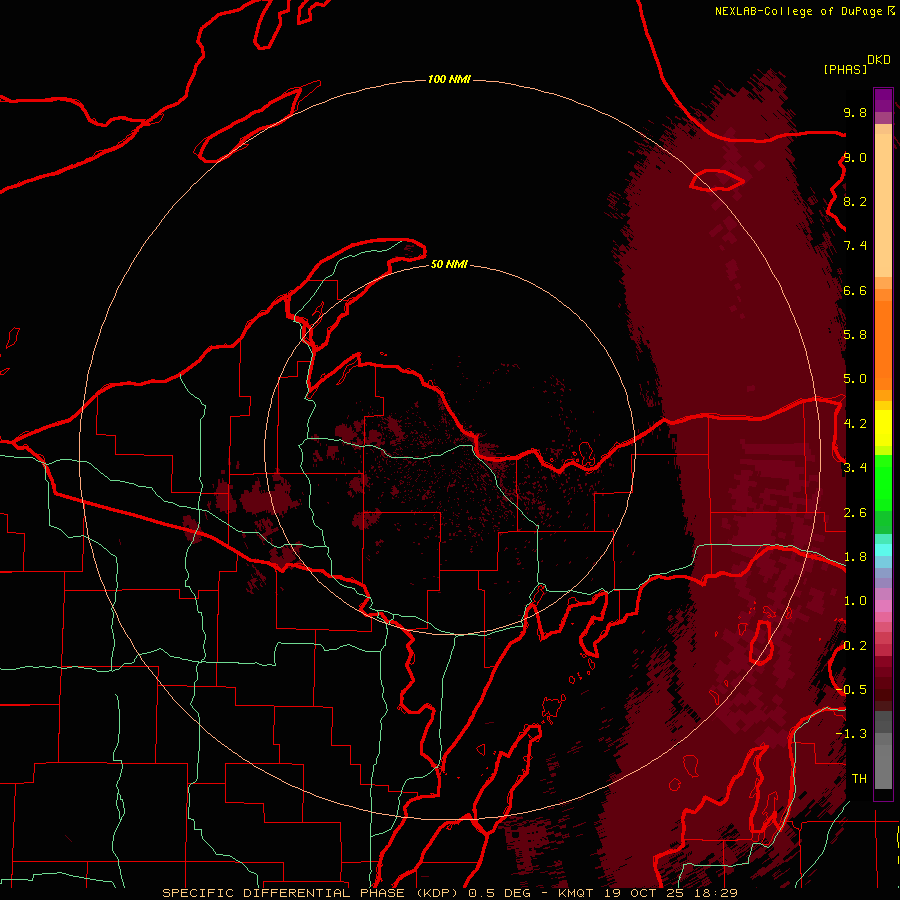
Task: Click the Specific Differential Phase KMQT caption
Action: point(449,893)
